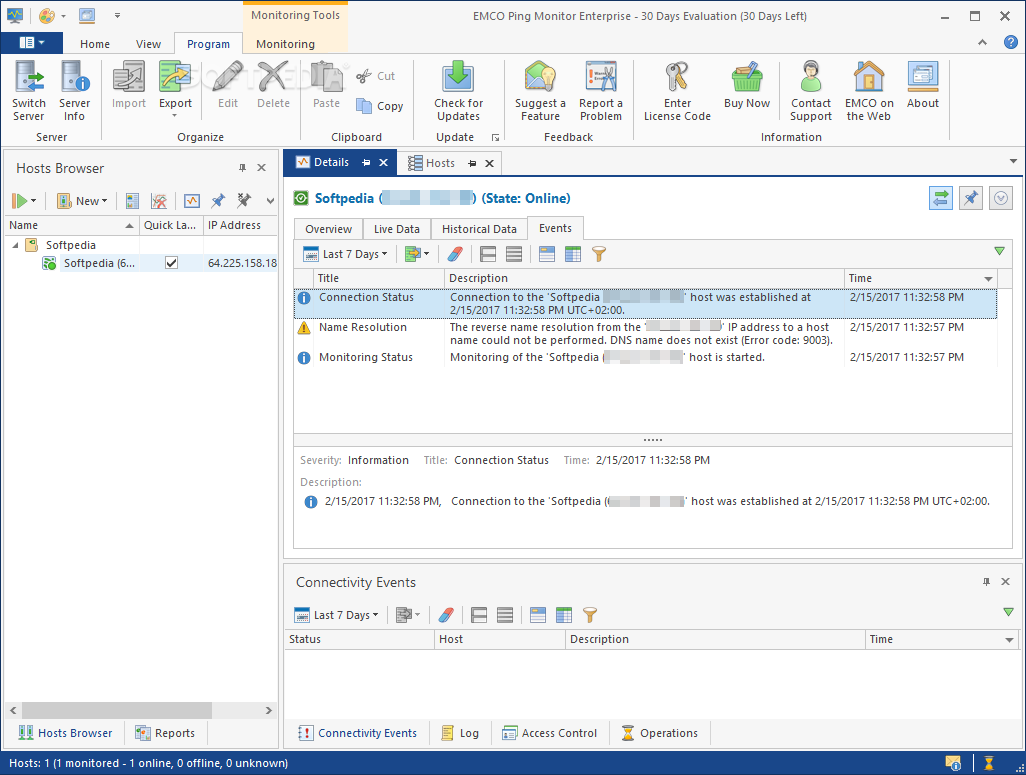Open the Monitoring ribbon tab
Image resolution: width=1026 pixels, height=775 pixels.
(x=285, y=44)
